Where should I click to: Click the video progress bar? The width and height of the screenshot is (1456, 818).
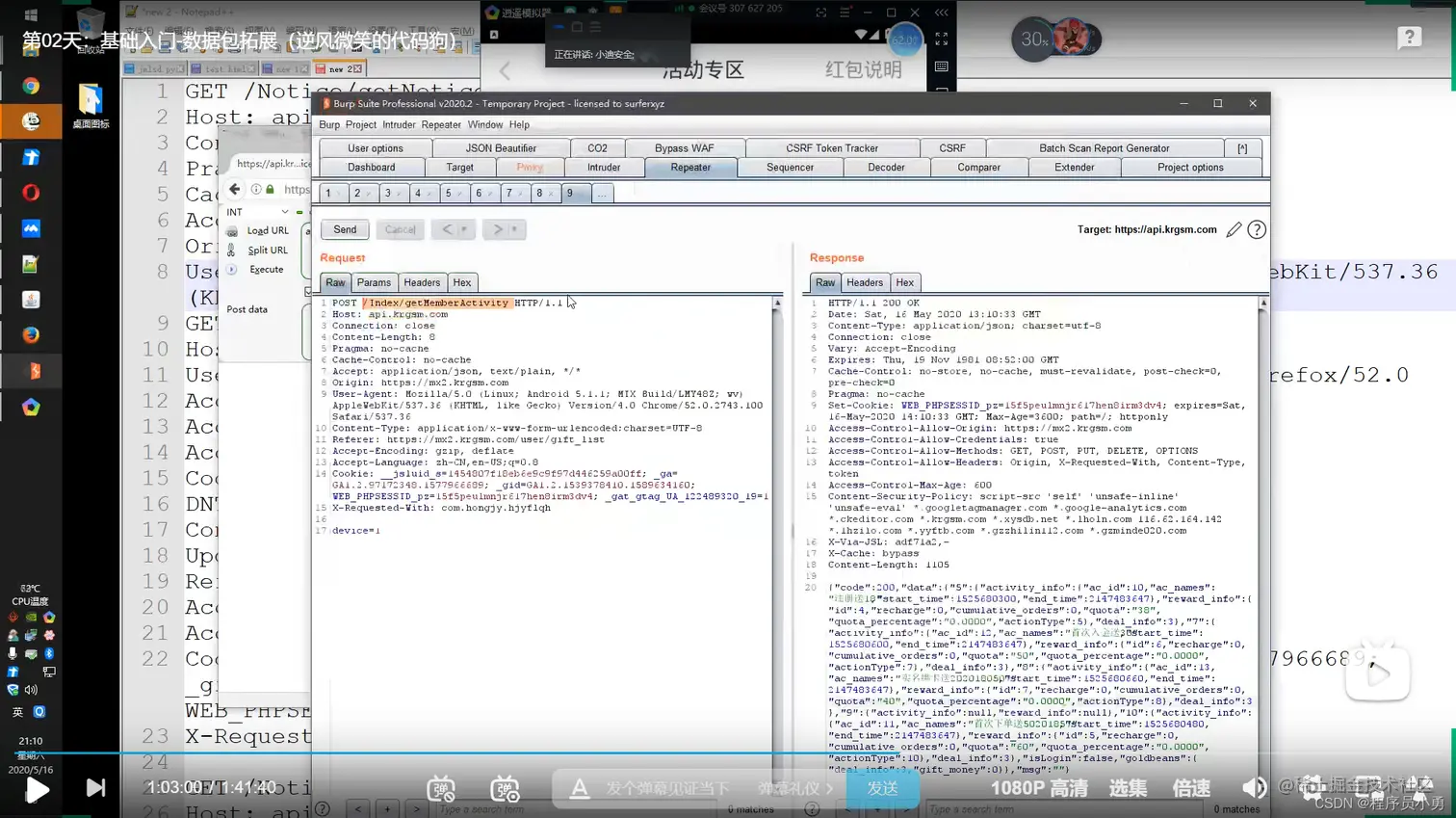(728, 753)
